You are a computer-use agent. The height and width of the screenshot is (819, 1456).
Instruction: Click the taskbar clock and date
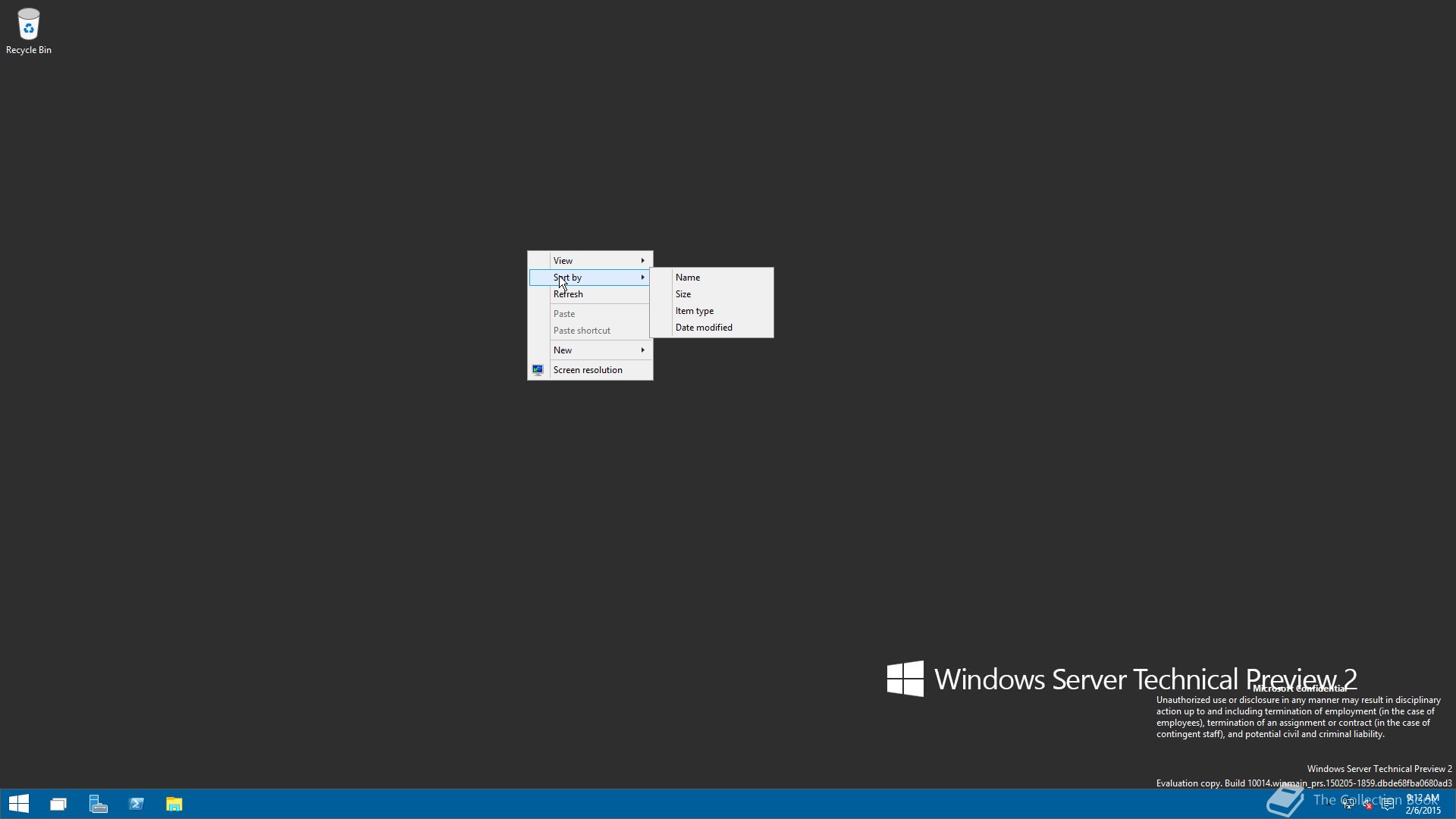tap(1423, 804)
